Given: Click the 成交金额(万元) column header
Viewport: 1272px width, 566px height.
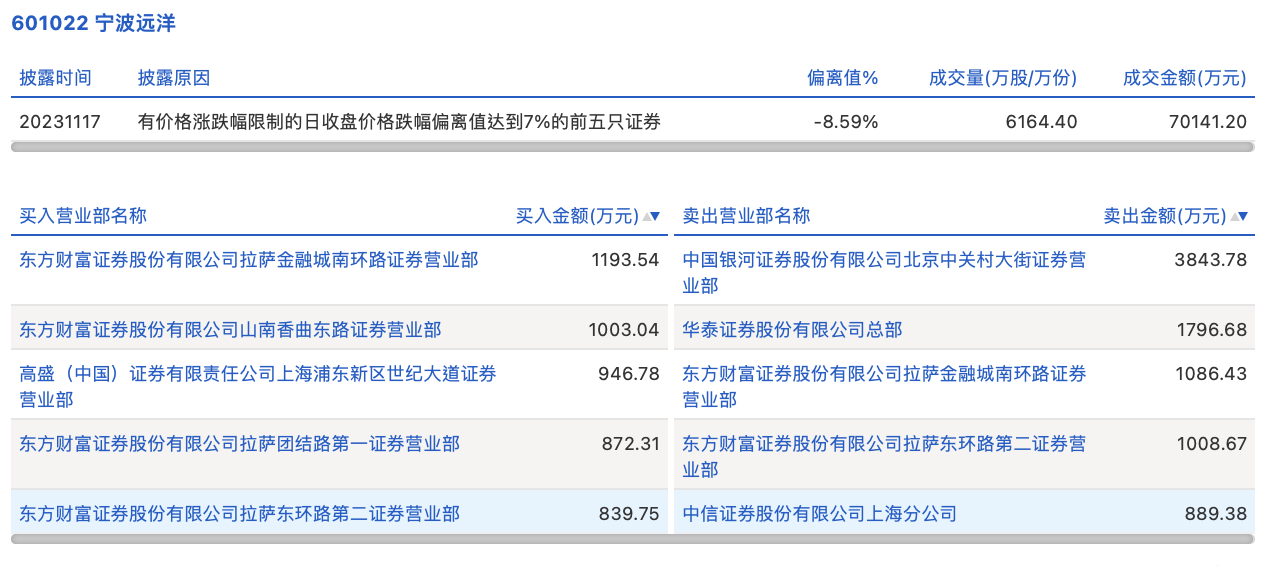Looking at the screenshot, I should [1185, 78].
